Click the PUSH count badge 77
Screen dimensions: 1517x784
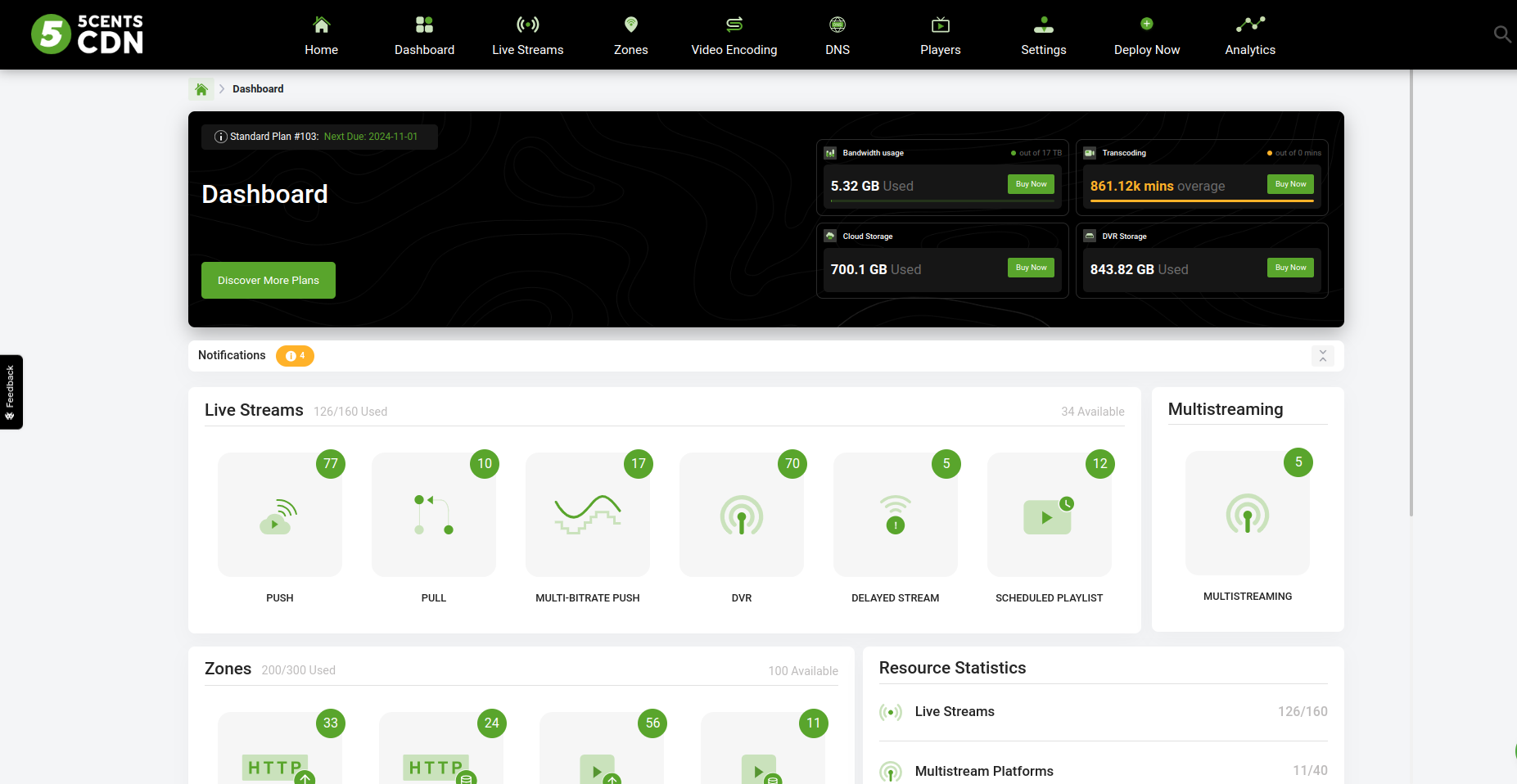[331, 464]
